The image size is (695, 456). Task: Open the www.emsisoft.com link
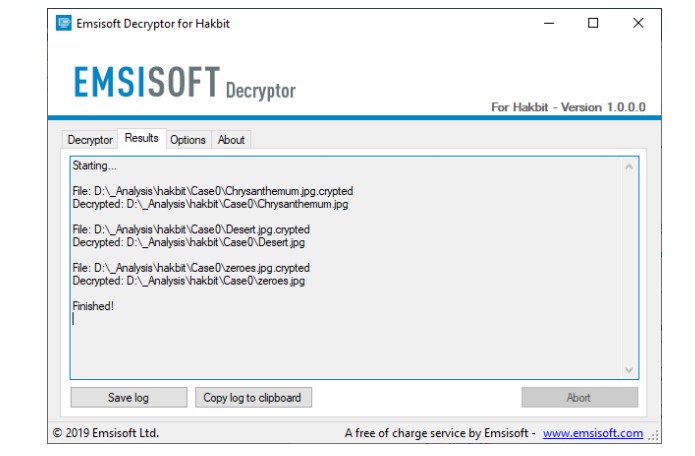(x=593, y=433)
